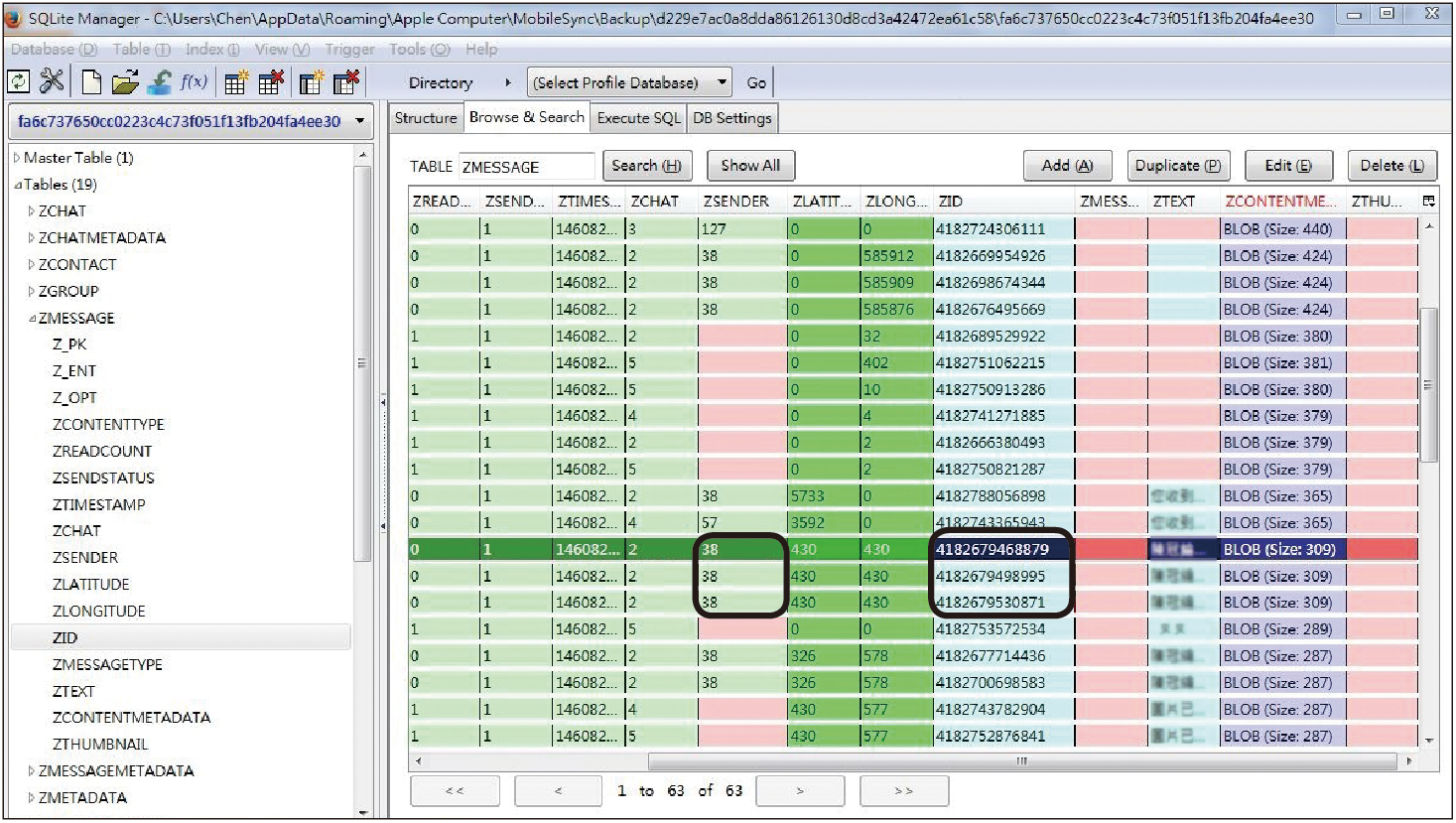Create a new database with blank-page icon
Screen dimensions: 1456x823
(91, 82)
